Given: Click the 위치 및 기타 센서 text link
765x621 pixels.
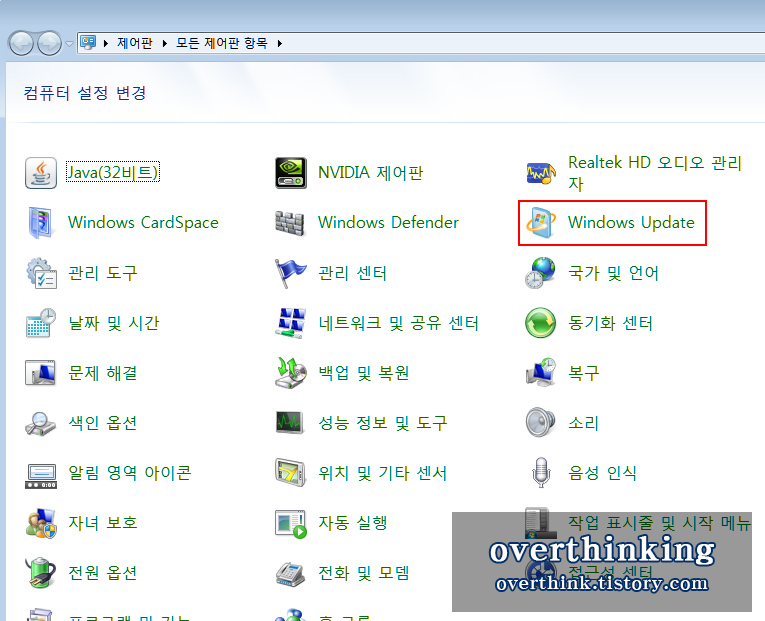Looking at the screenshot, I should [x=382, y=473].
